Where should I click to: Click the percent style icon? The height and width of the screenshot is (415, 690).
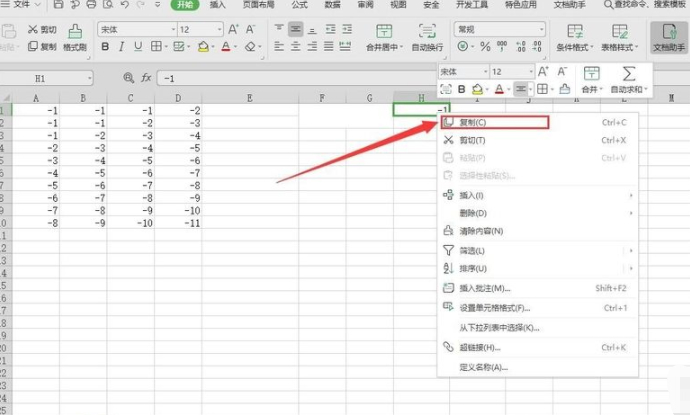[x=485, y=46]
